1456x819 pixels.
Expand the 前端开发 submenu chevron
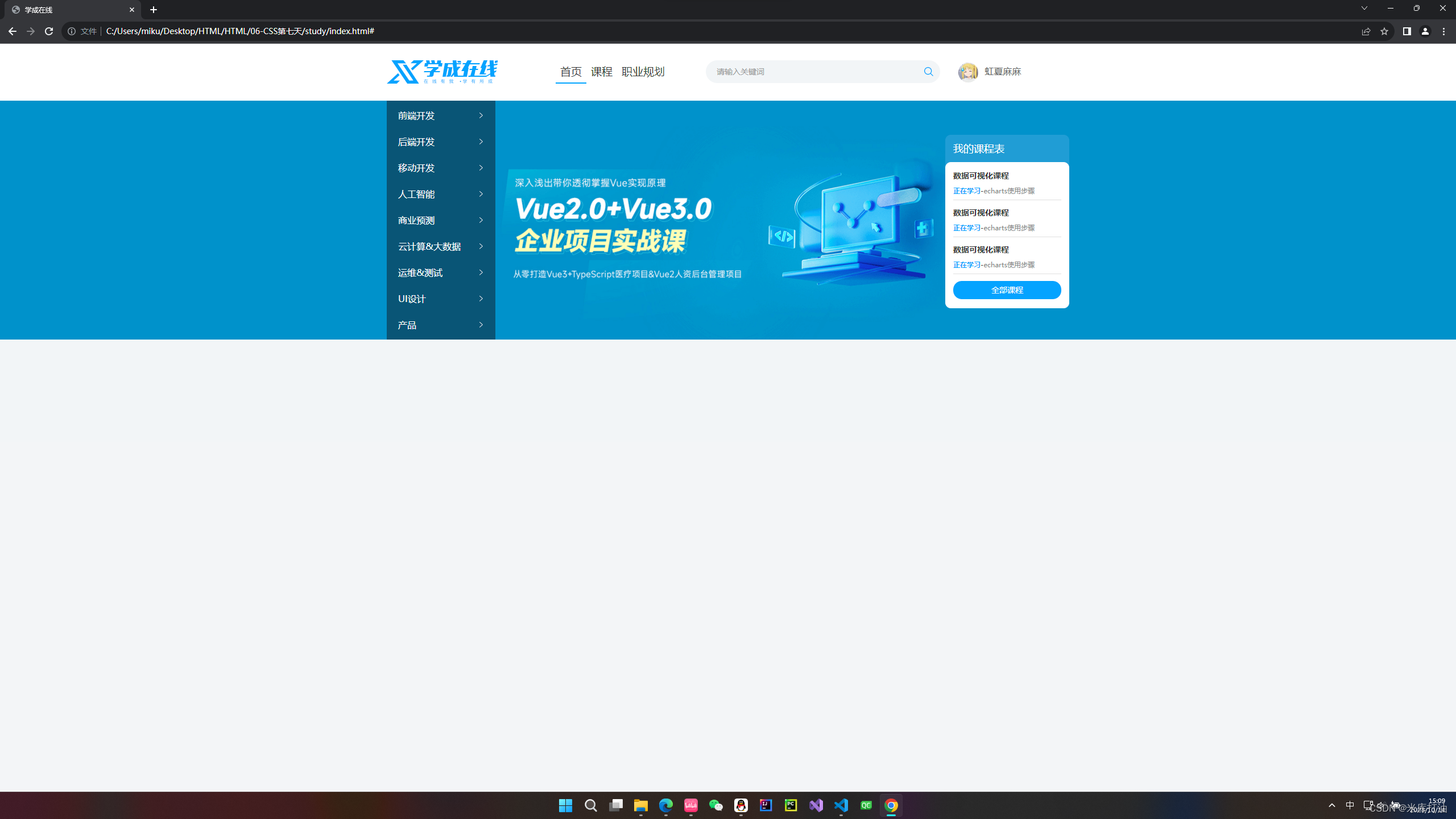click(481, 115)
